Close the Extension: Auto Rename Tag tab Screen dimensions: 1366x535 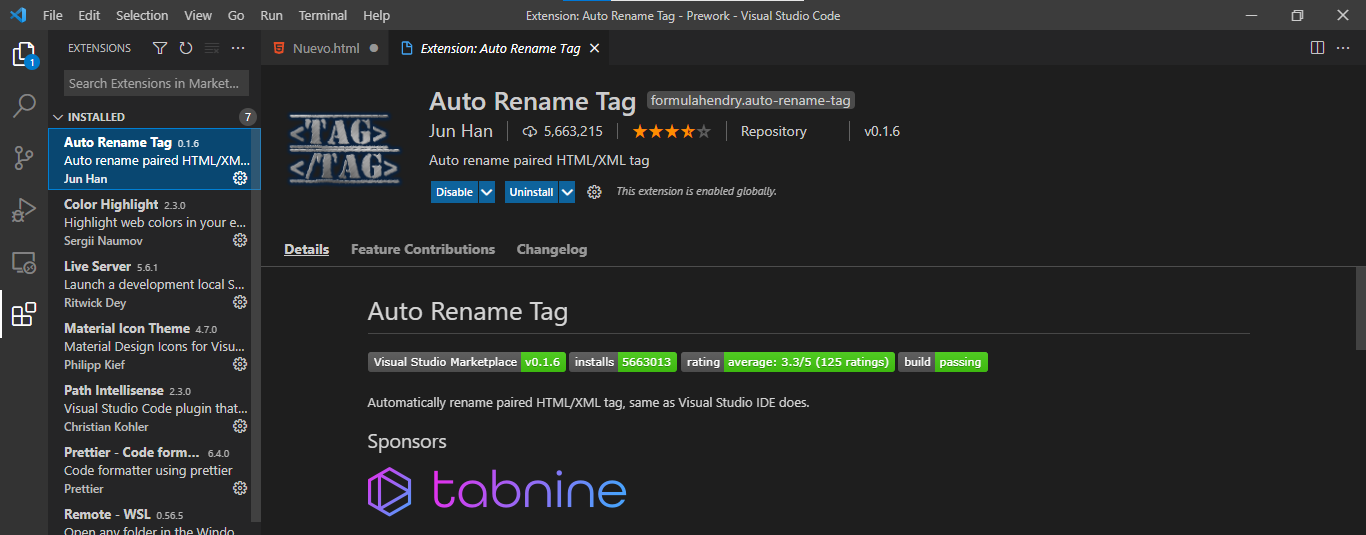click(x=594, y=48)
